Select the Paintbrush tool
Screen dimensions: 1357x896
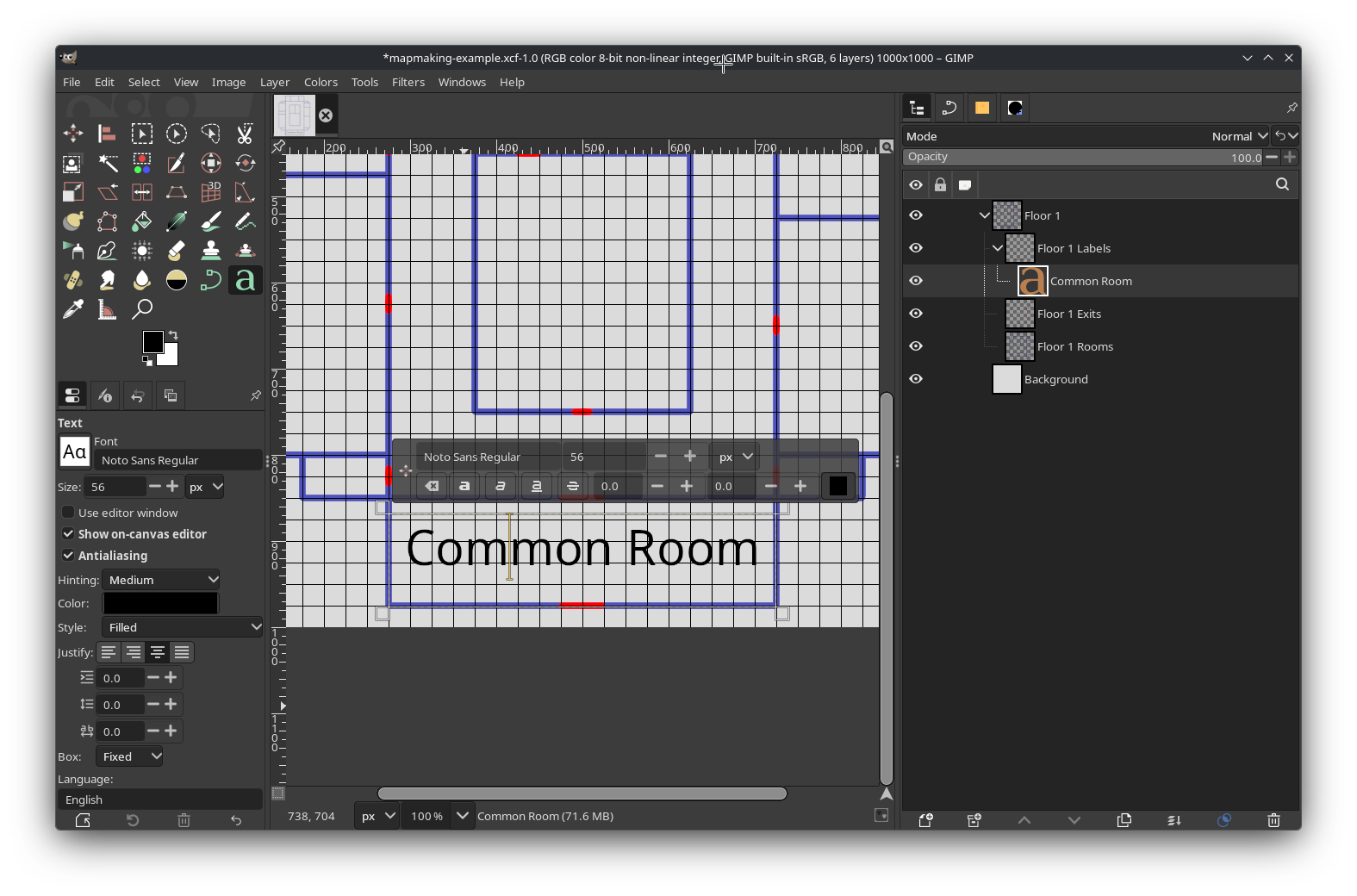click(211, 221)
